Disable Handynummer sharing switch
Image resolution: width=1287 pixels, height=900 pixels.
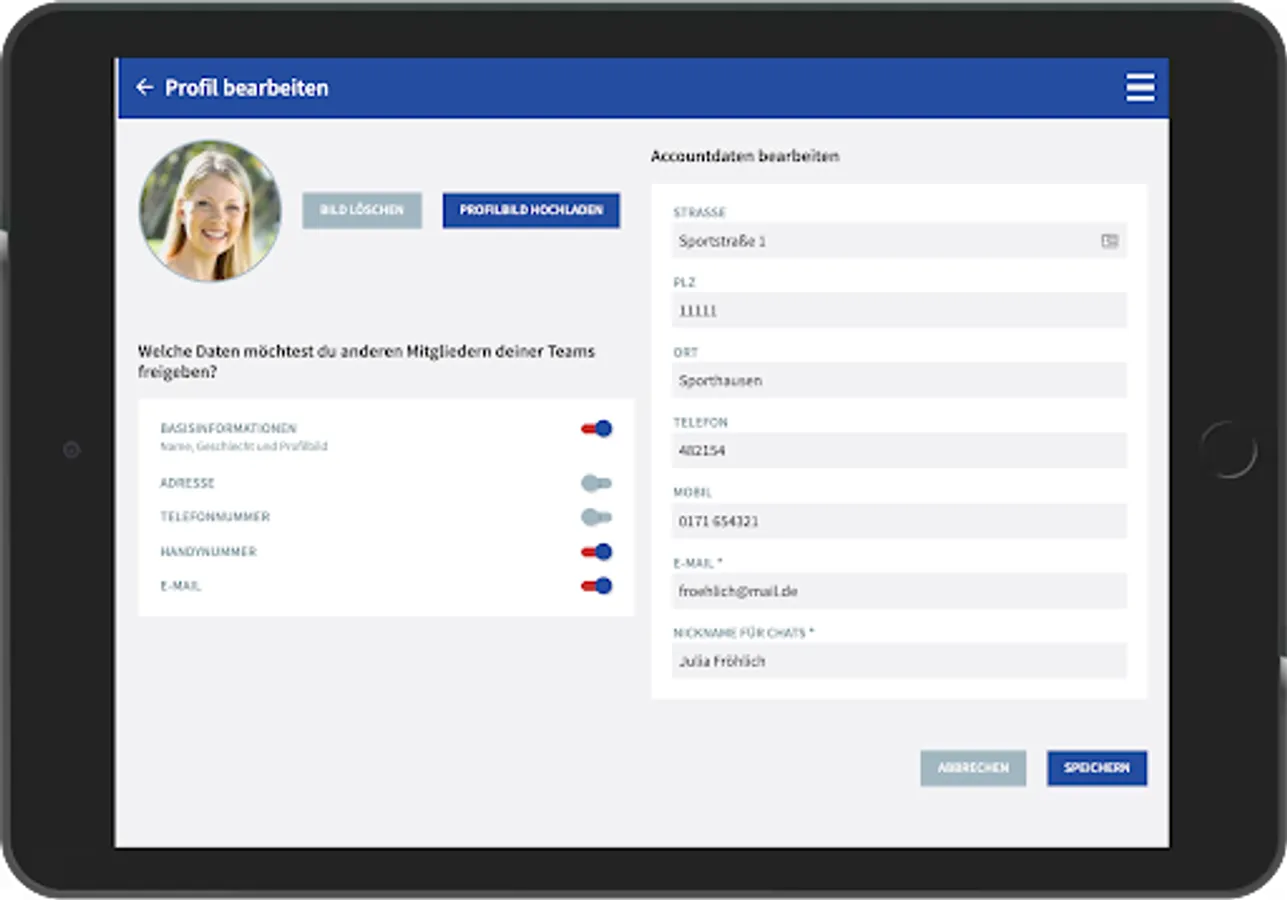tap(597, 552)
